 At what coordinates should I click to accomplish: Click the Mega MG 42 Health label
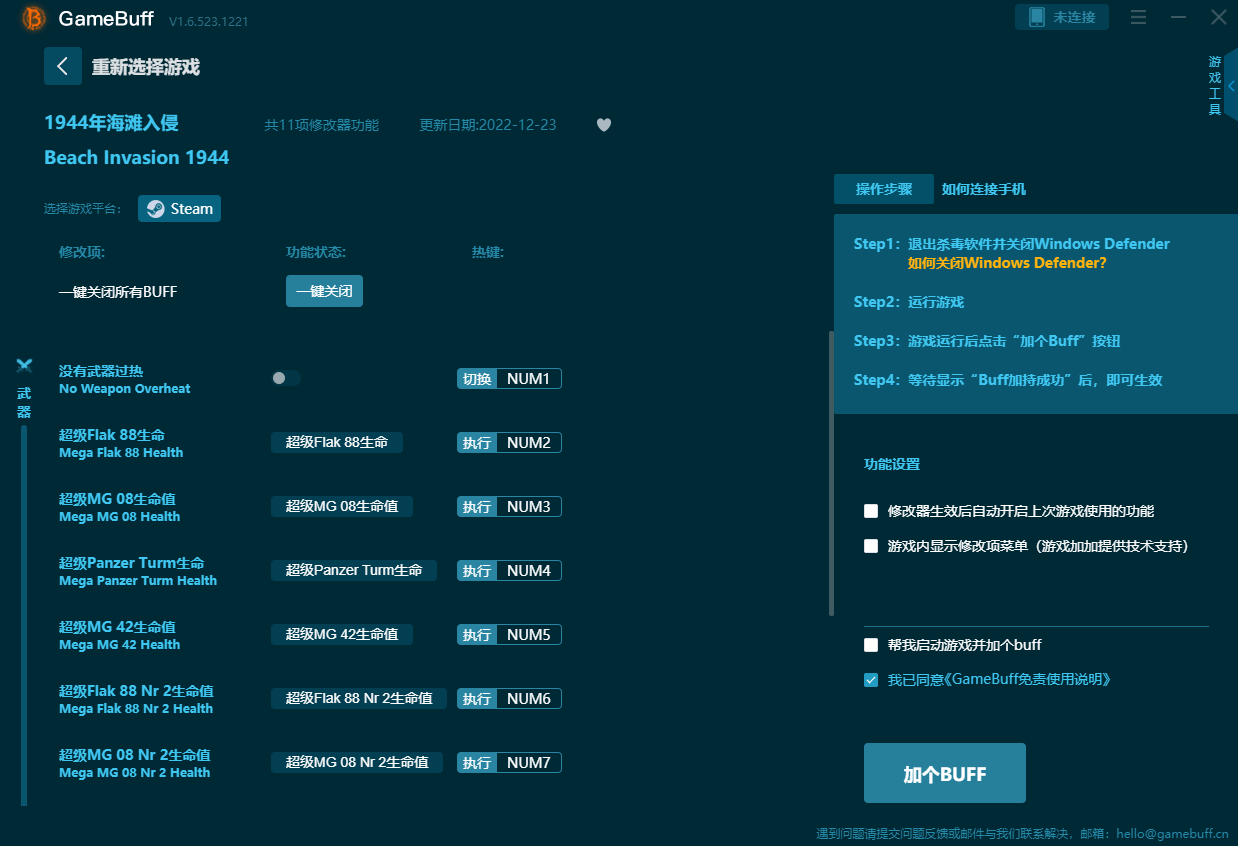click(120, 645)
